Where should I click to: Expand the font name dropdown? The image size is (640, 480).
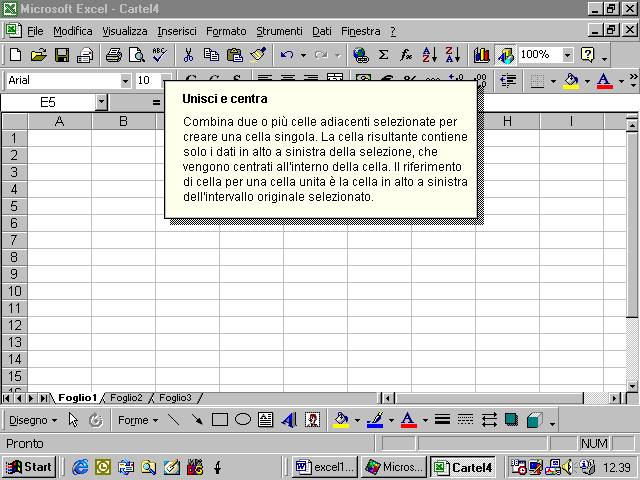pos(125,80)
